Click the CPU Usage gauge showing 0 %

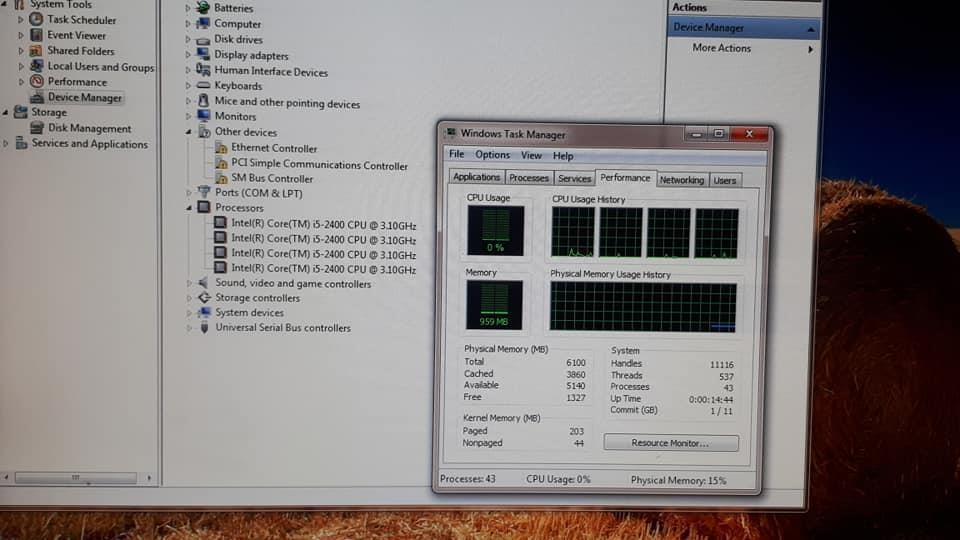pos(495,230)
